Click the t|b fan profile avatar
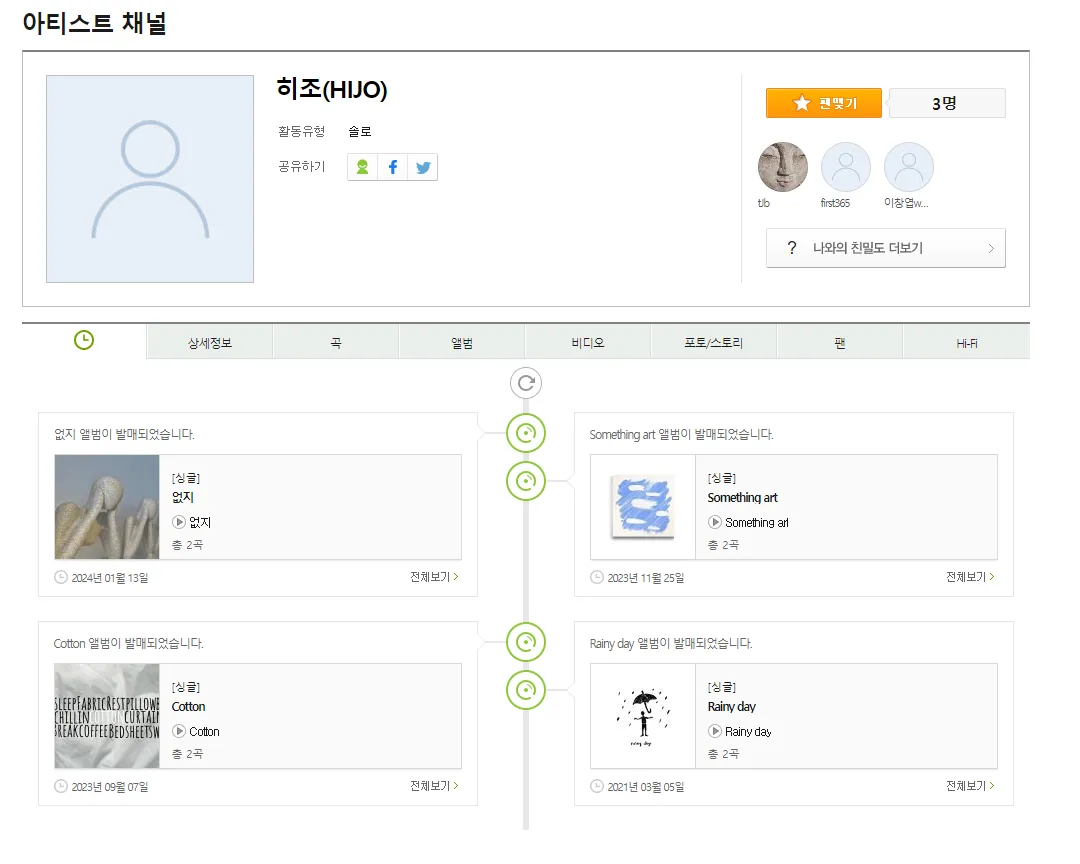Image resolution: width=1080 pixels, height=864 pixels. click(782, 165)
